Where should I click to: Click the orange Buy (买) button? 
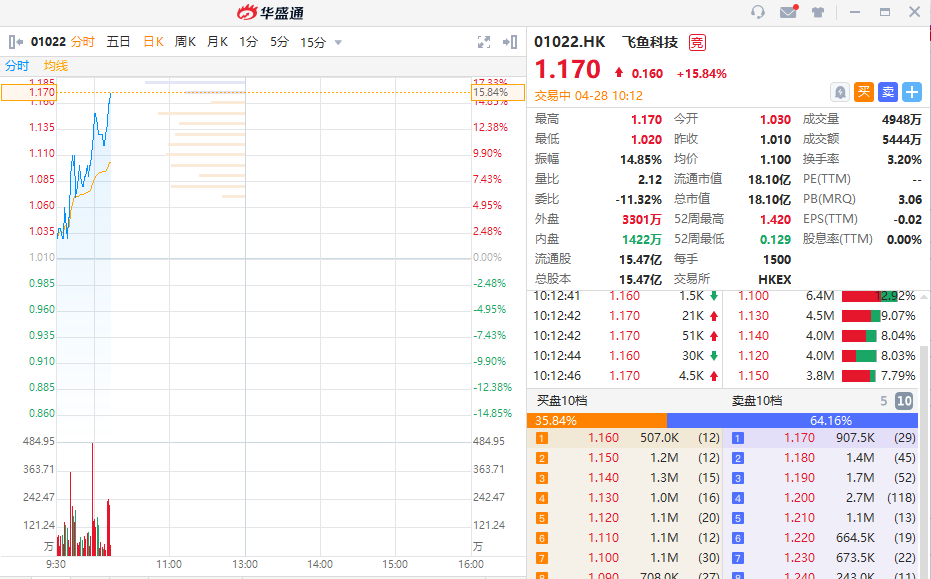[x=864, y=92]
